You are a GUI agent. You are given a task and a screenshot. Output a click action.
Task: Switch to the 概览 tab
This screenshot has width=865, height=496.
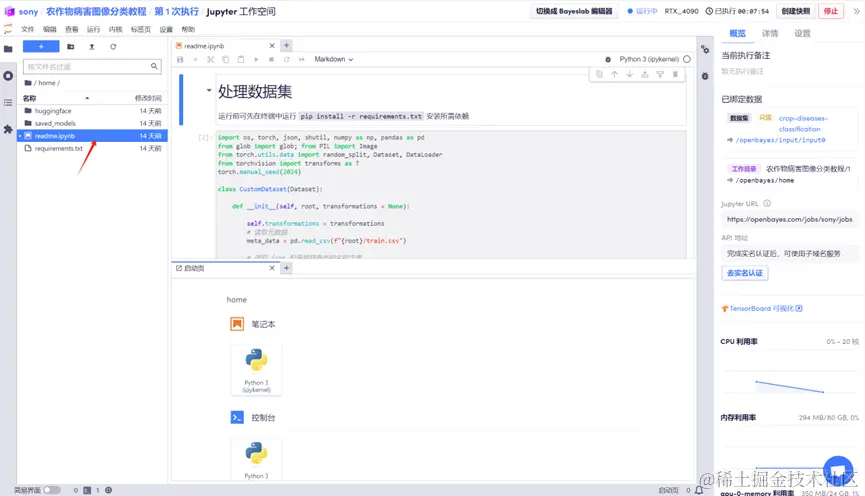point(738,34)
